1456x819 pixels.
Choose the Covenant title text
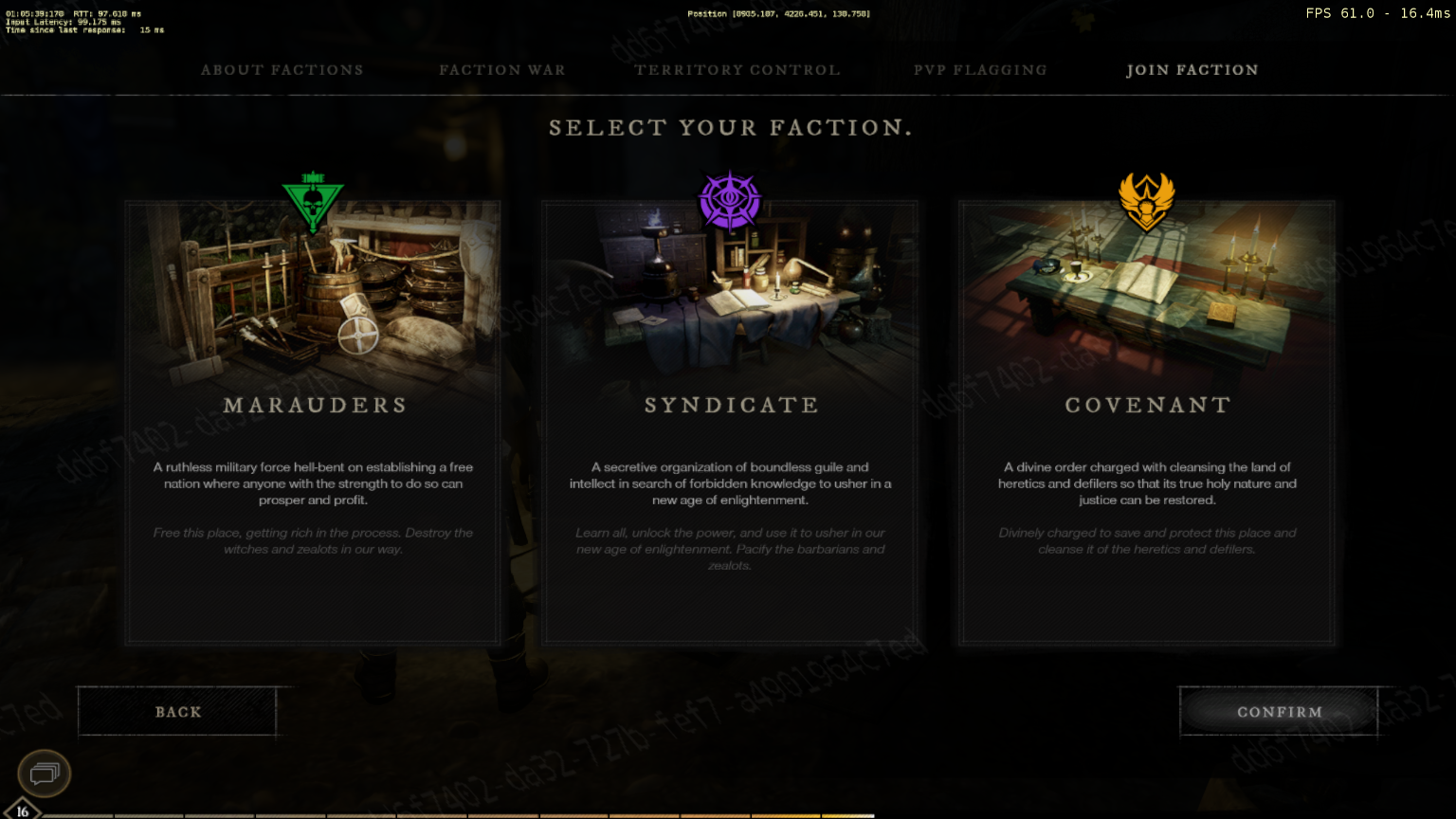pyautogui.click(x=1148, y=406)
